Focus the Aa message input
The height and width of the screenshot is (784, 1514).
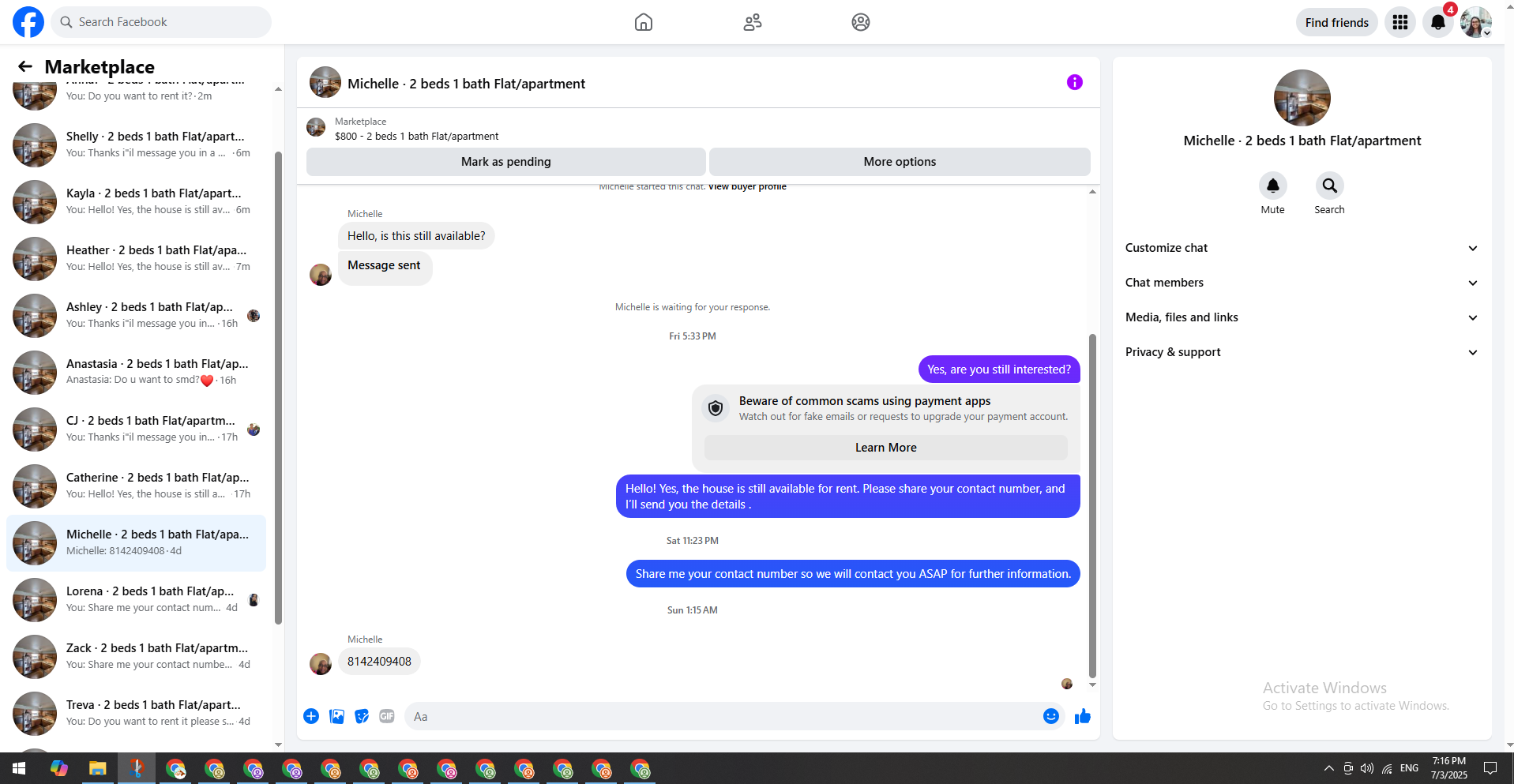[723, 717]
